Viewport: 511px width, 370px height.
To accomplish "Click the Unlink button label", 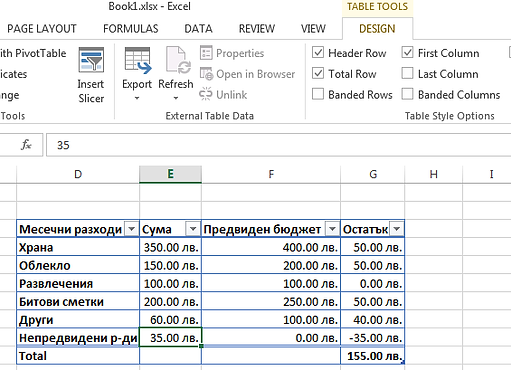I will 232,95.
